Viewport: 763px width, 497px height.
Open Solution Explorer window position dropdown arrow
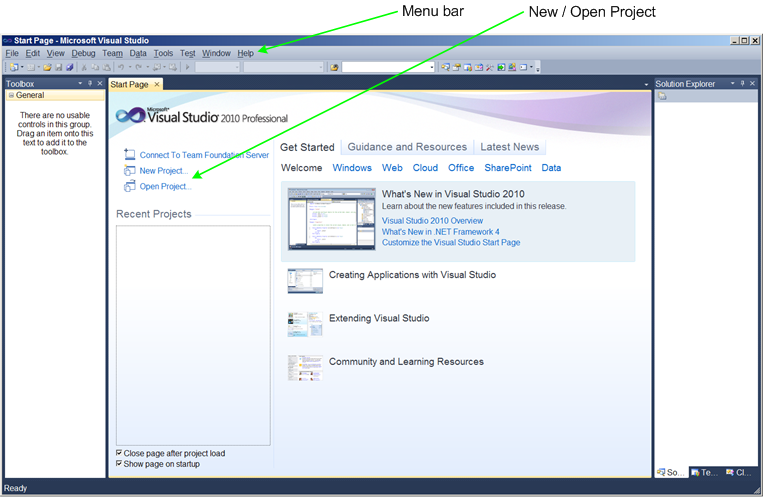tap(732, 83)
